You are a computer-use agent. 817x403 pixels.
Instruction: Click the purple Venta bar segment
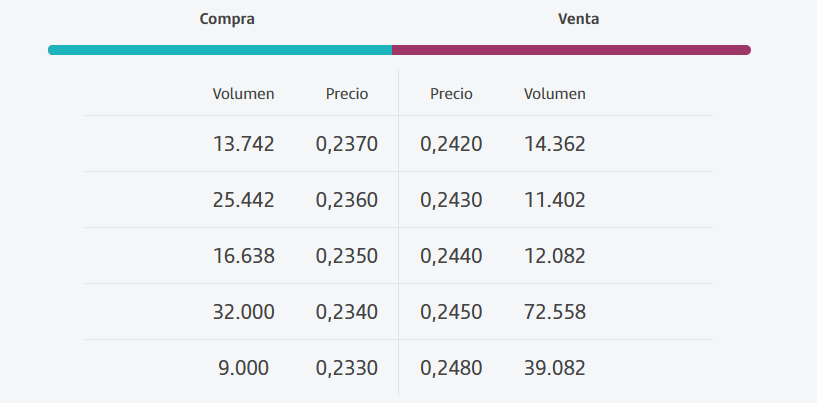570,50
